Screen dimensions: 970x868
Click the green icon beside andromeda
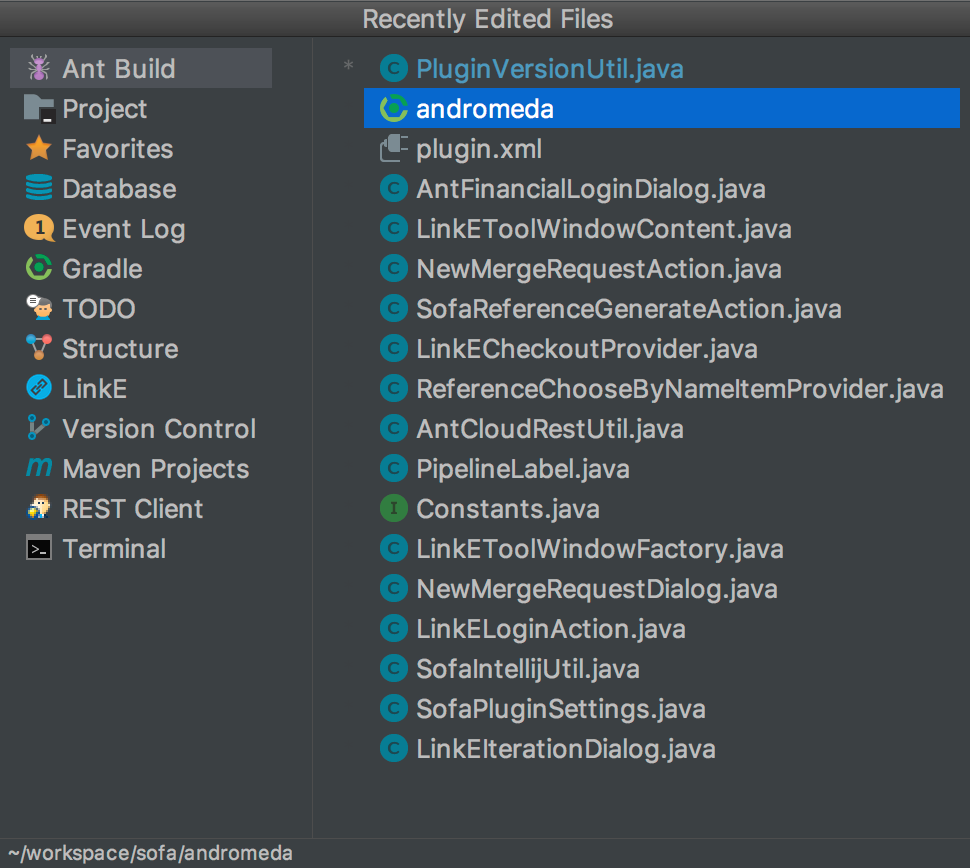[393, 108]
